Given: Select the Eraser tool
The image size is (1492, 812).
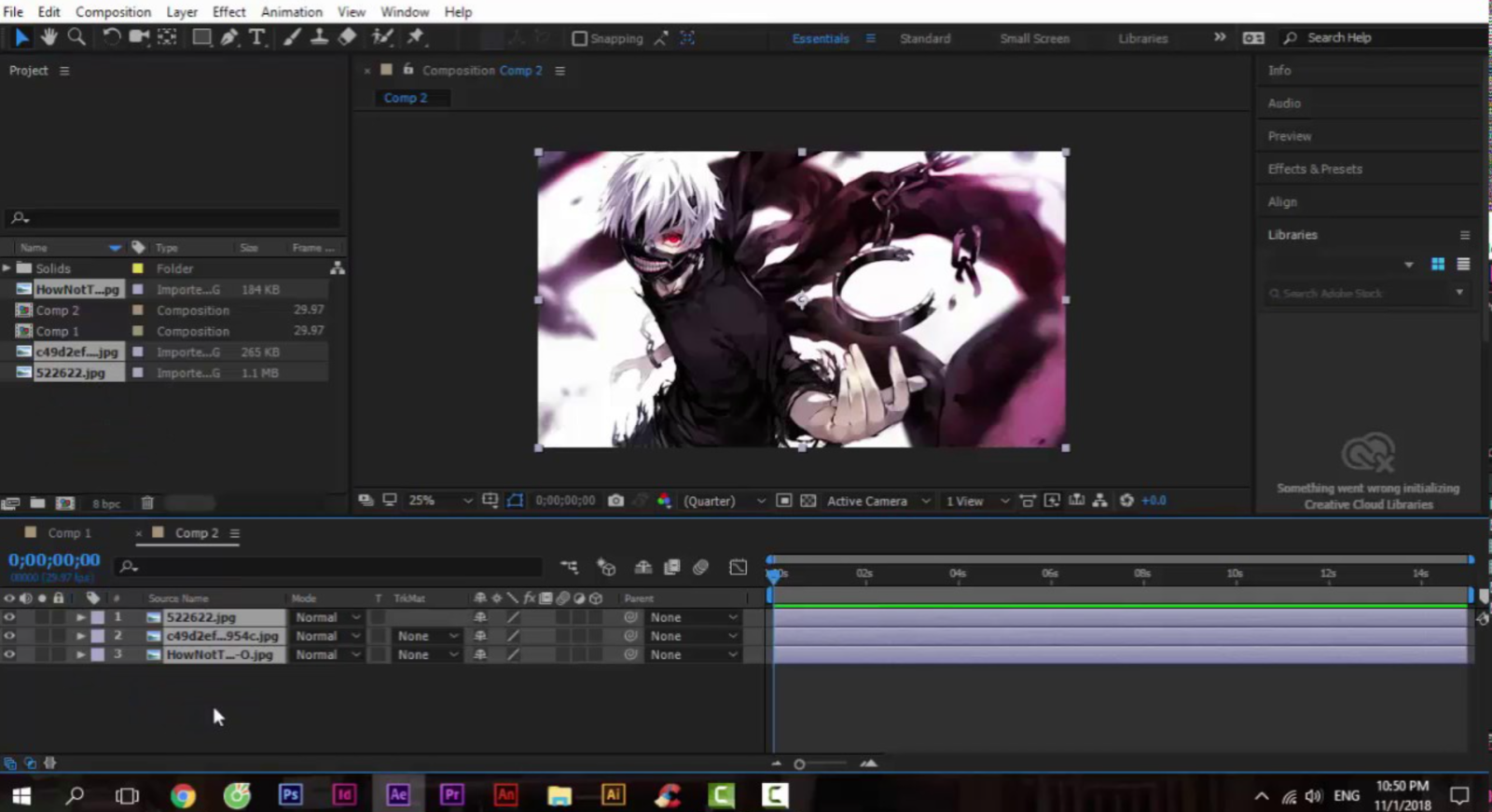Looking at the screenshot, I should point(347,37).
